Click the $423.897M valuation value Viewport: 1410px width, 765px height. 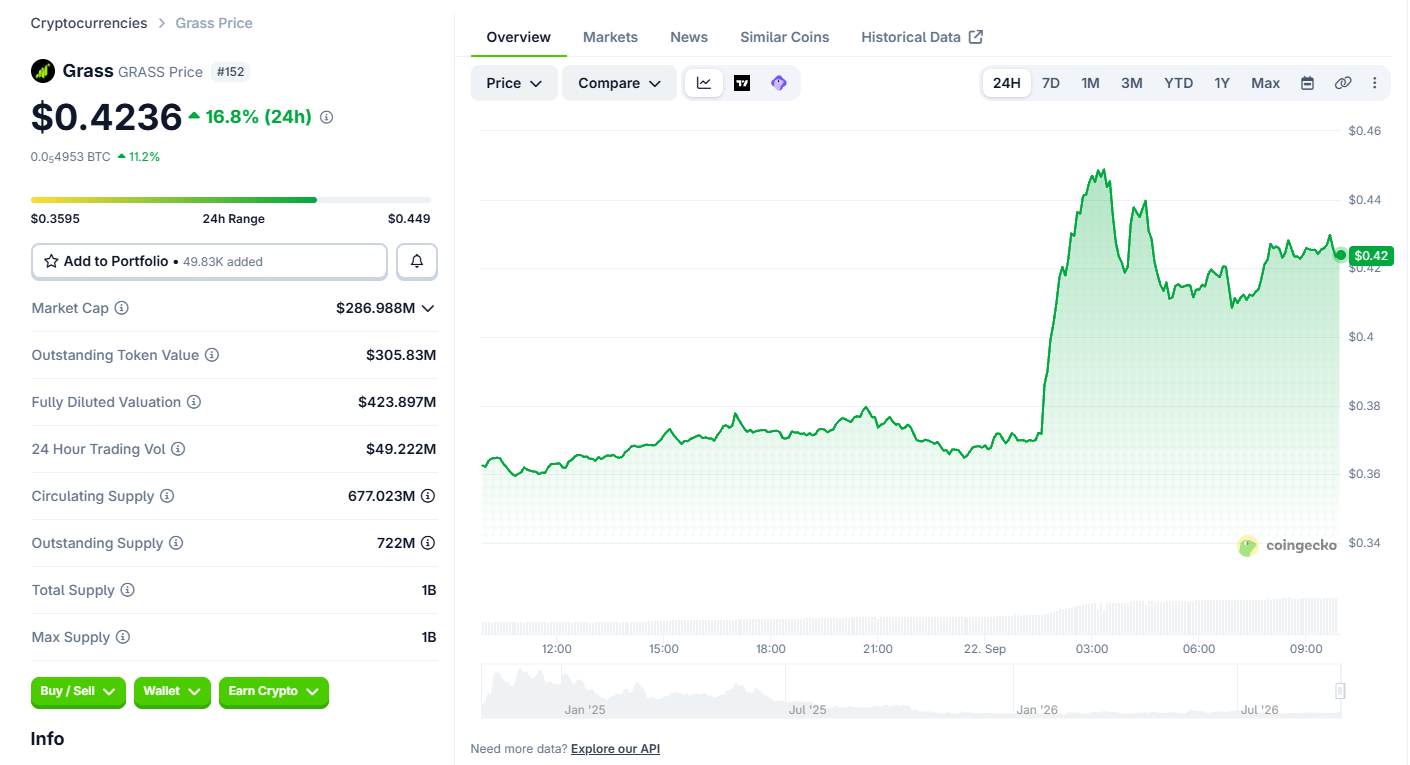click(x=397, y=402)
